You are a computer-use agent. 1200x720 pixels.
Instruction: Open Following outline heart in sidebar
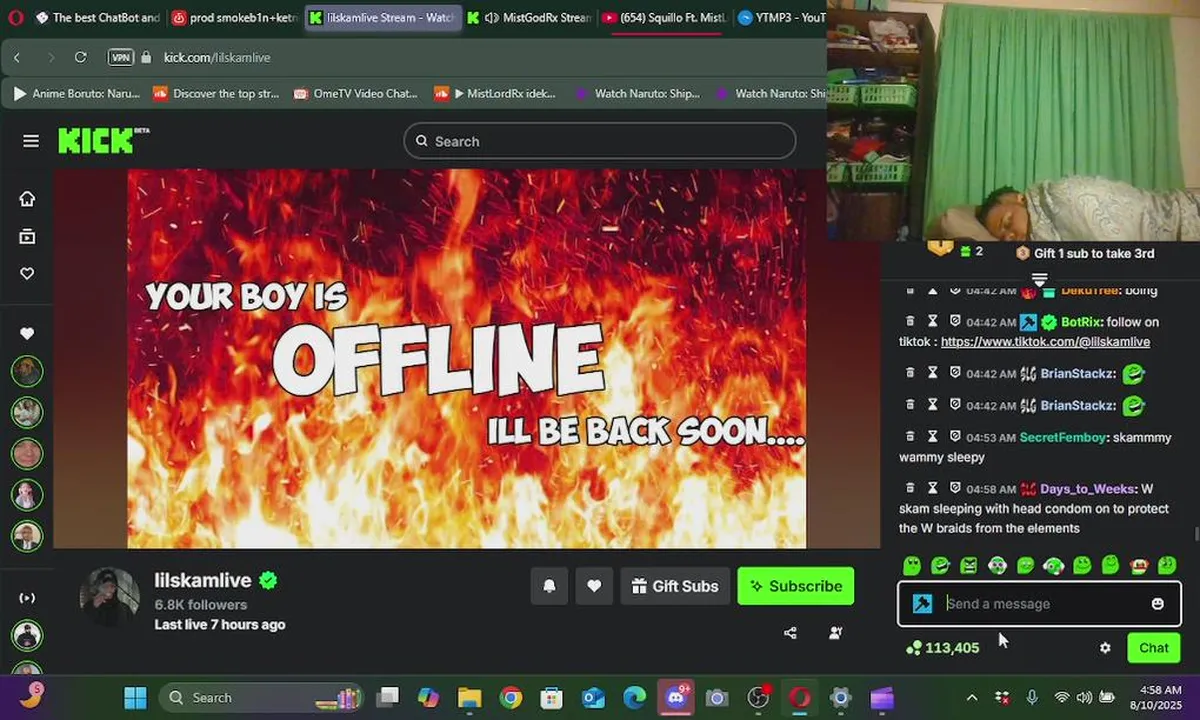click(27, 273)
